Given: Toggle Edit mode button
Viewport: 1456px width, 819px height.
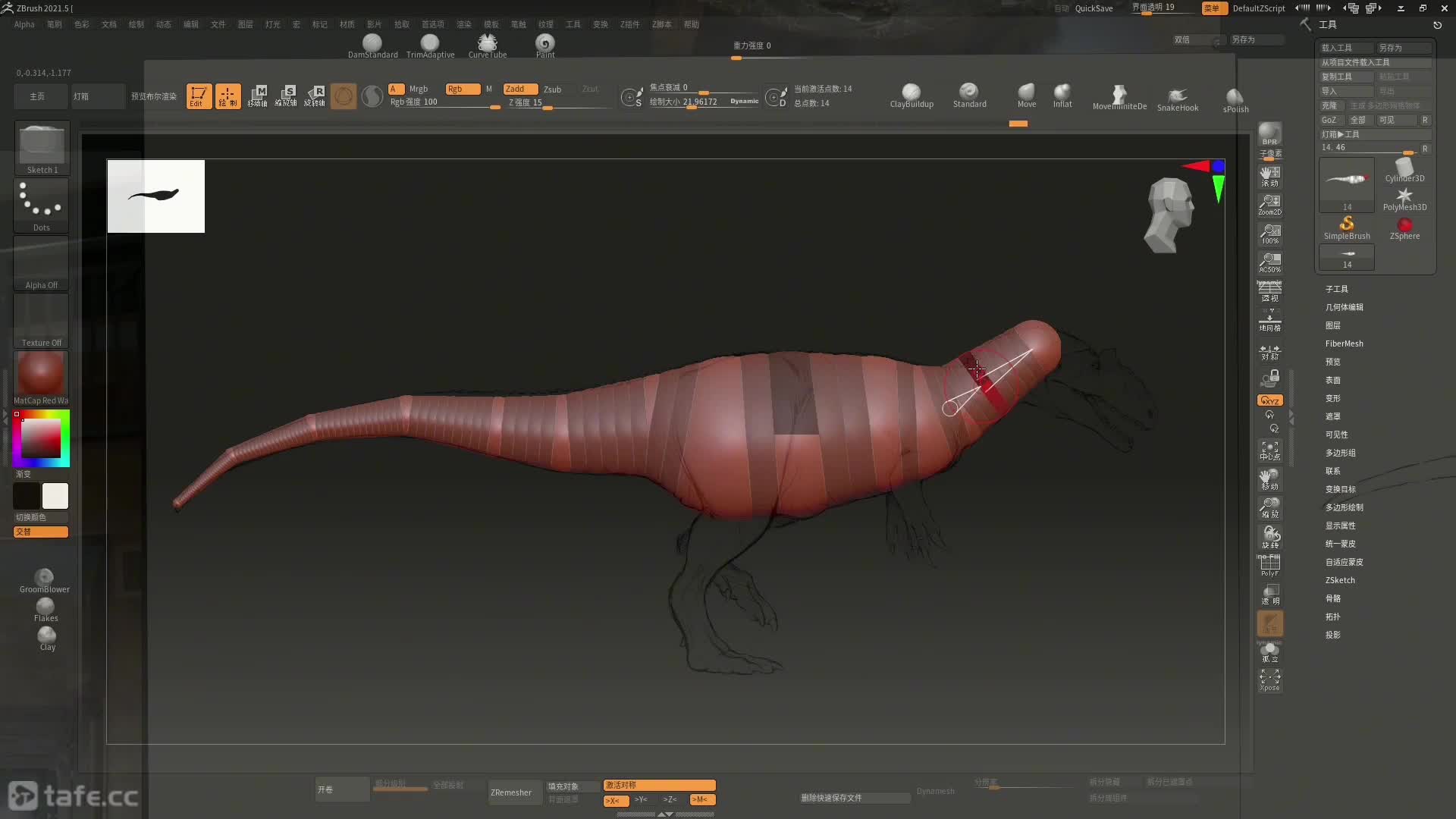Looking at the screenshot, I should pos(199,96).
